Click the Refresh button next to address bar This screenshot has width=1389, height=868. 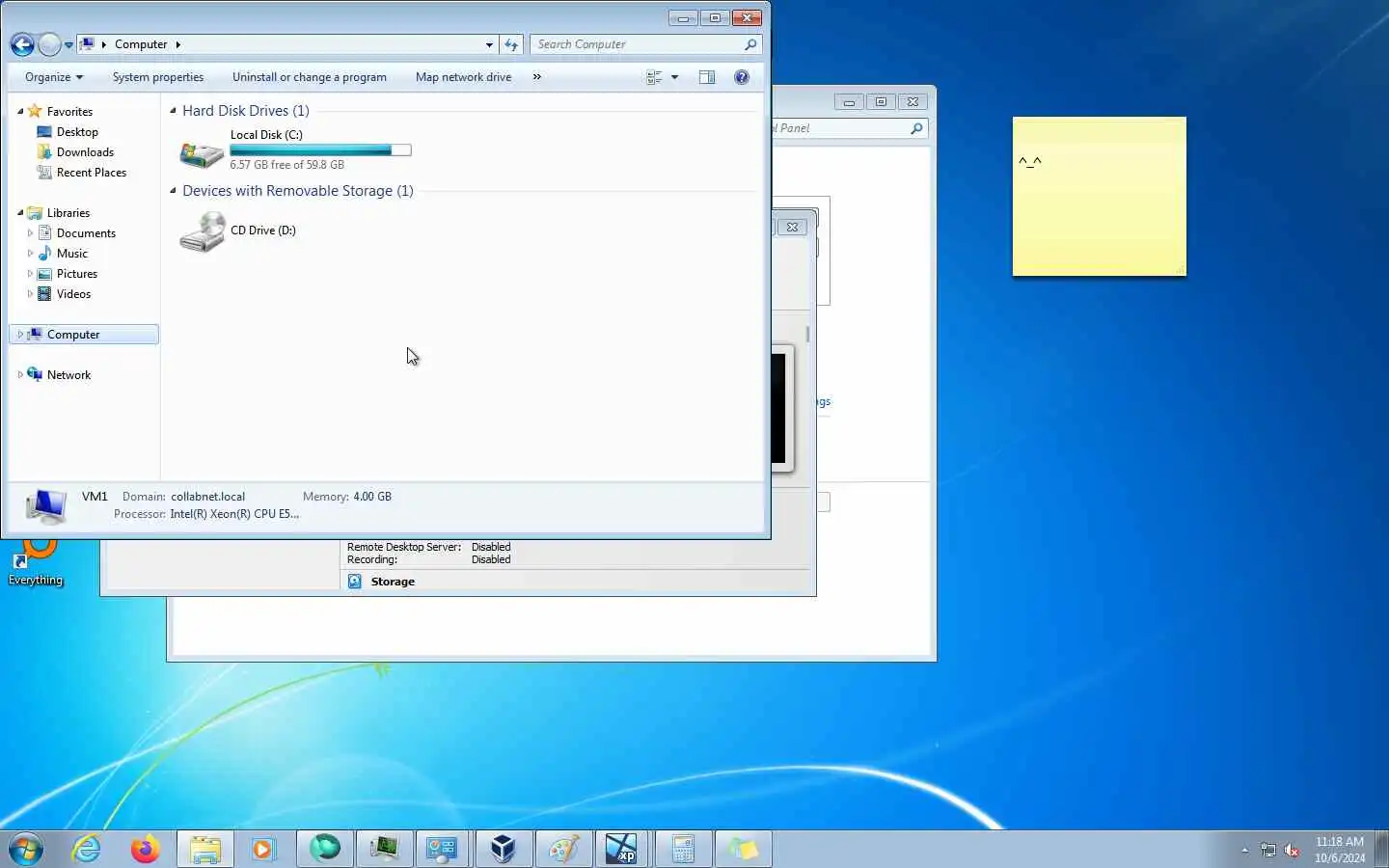(x=511, y=44)
